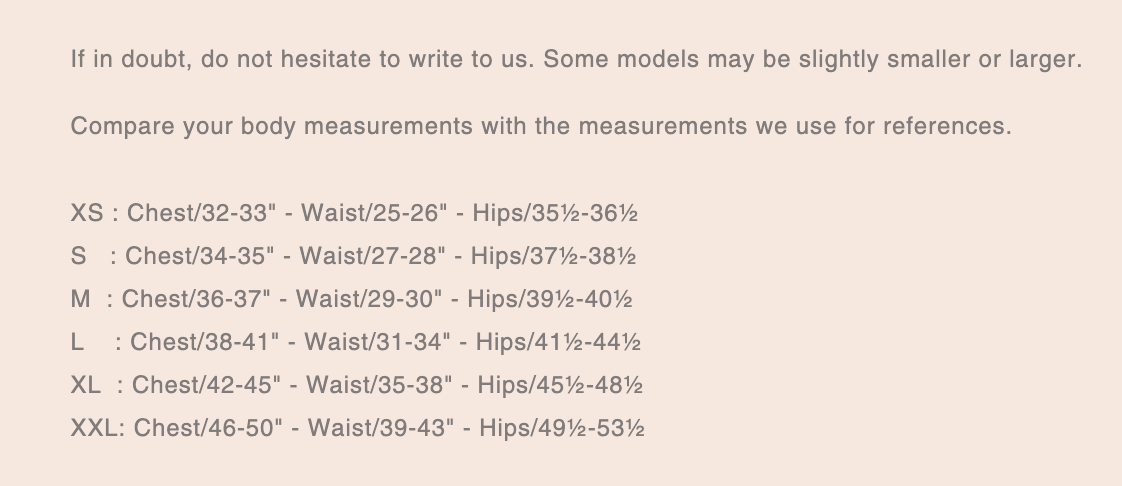The height and width of the screenshot is (486, 1122).
Task: Click the S size measurements line
Action: pyautogui.click(x=353, y=256)
